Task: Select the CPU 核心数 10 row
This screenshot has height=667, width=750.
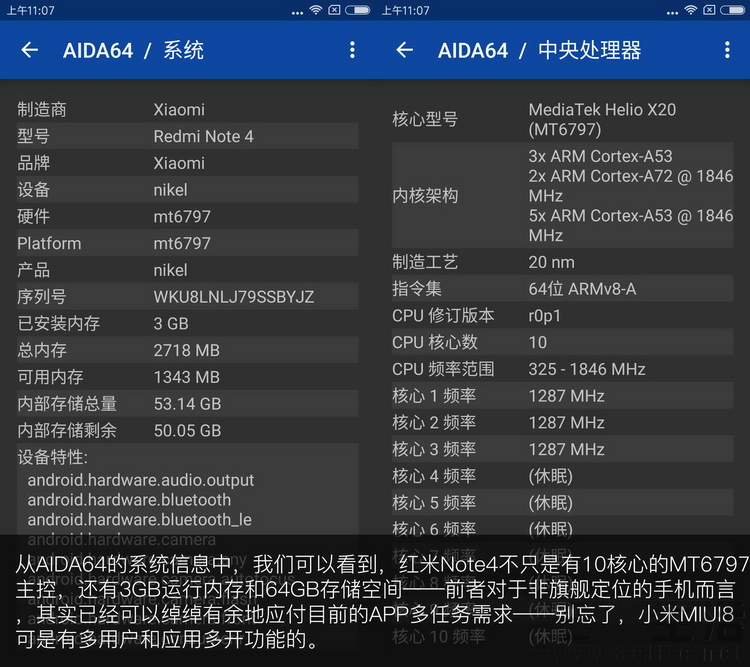Action: [x=562, y=343]
